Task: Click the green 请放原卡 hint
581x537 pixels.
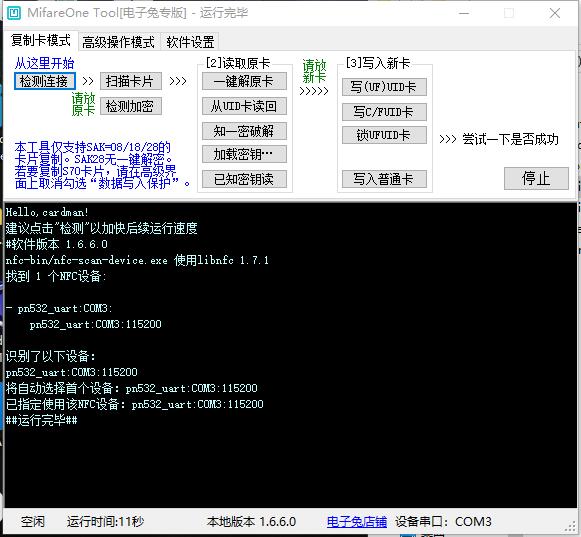Action: coord(83,104)
